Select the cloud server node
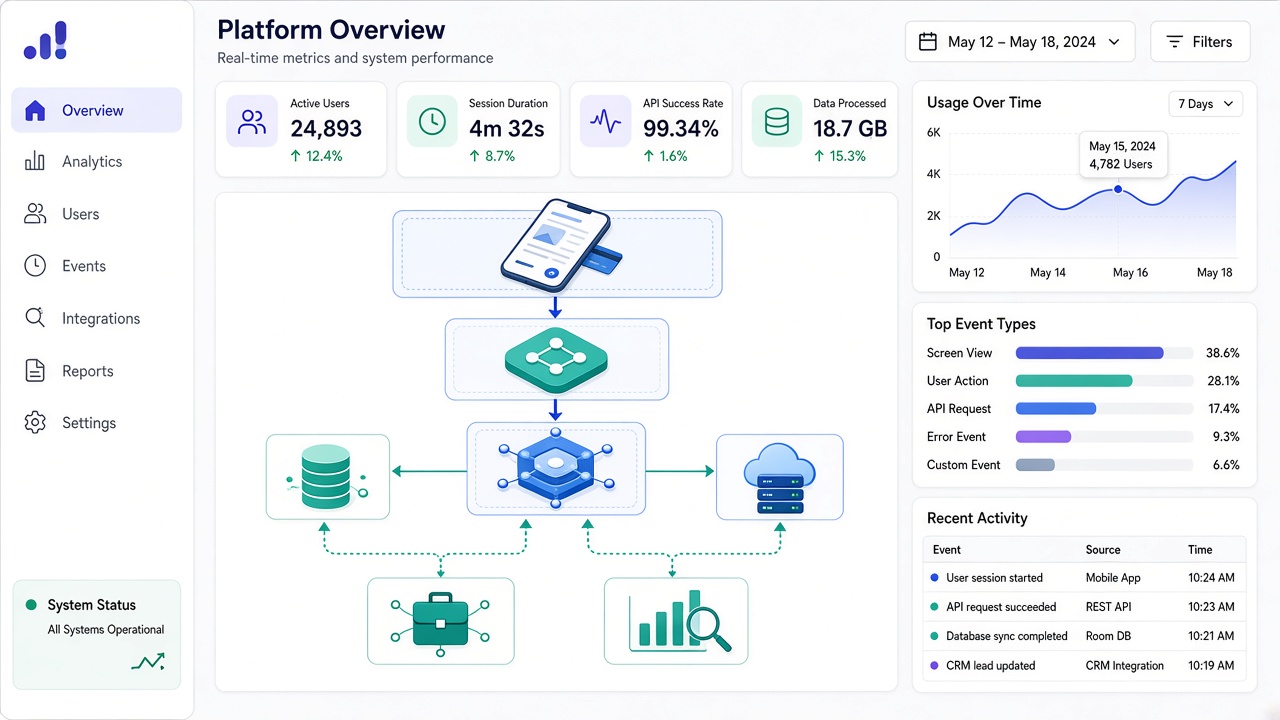 click(x=780, y=477)
